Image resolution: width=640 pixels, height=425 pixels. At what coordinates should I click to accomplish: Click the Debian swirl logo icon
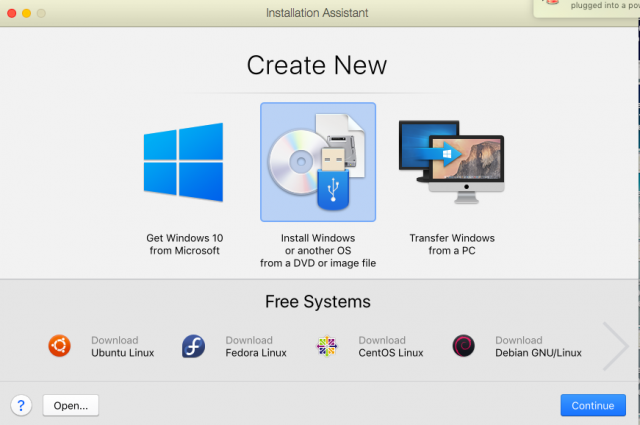[464, 346]
